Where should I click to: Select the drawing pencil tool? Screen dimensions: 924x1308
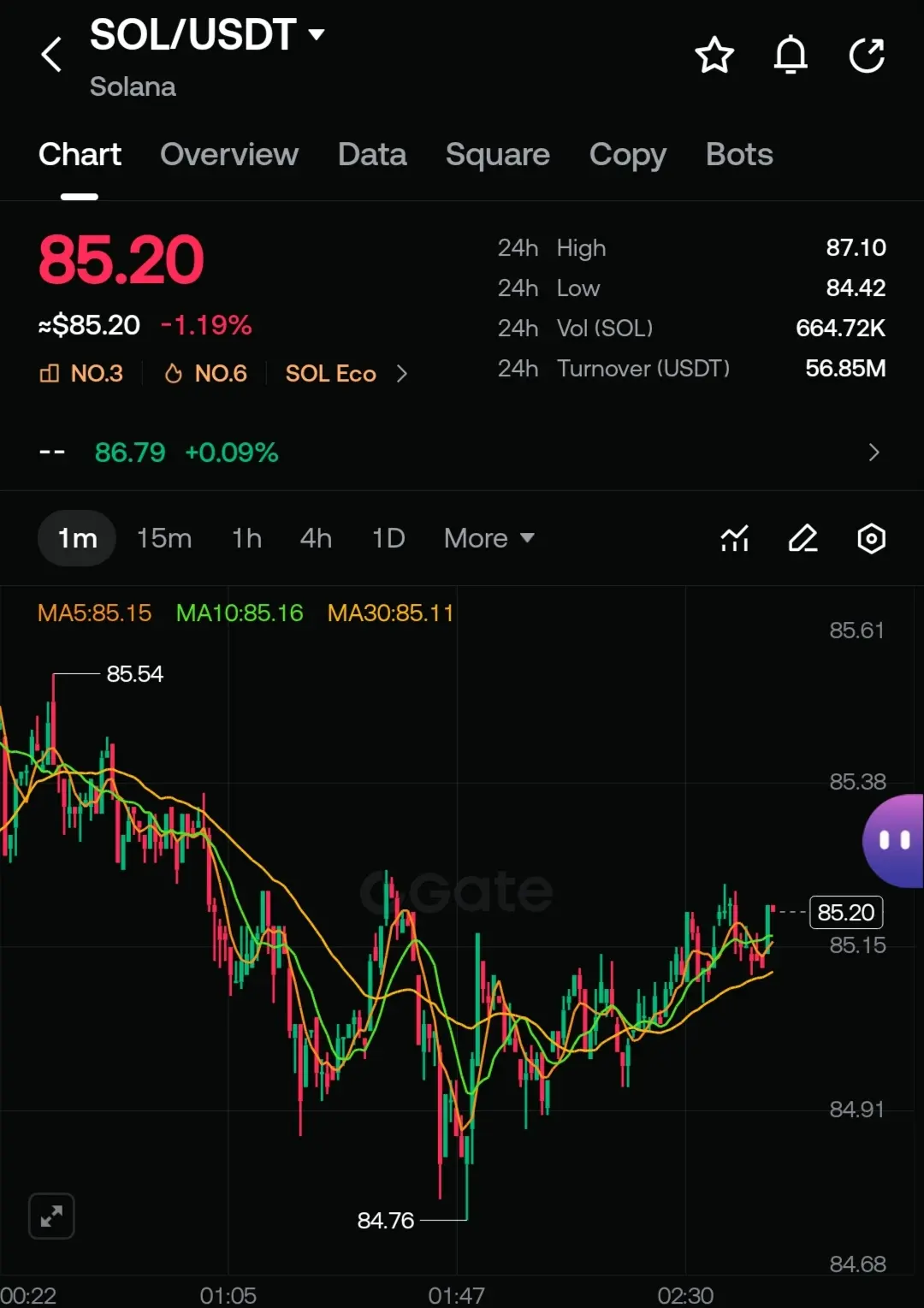click(803, 539)
